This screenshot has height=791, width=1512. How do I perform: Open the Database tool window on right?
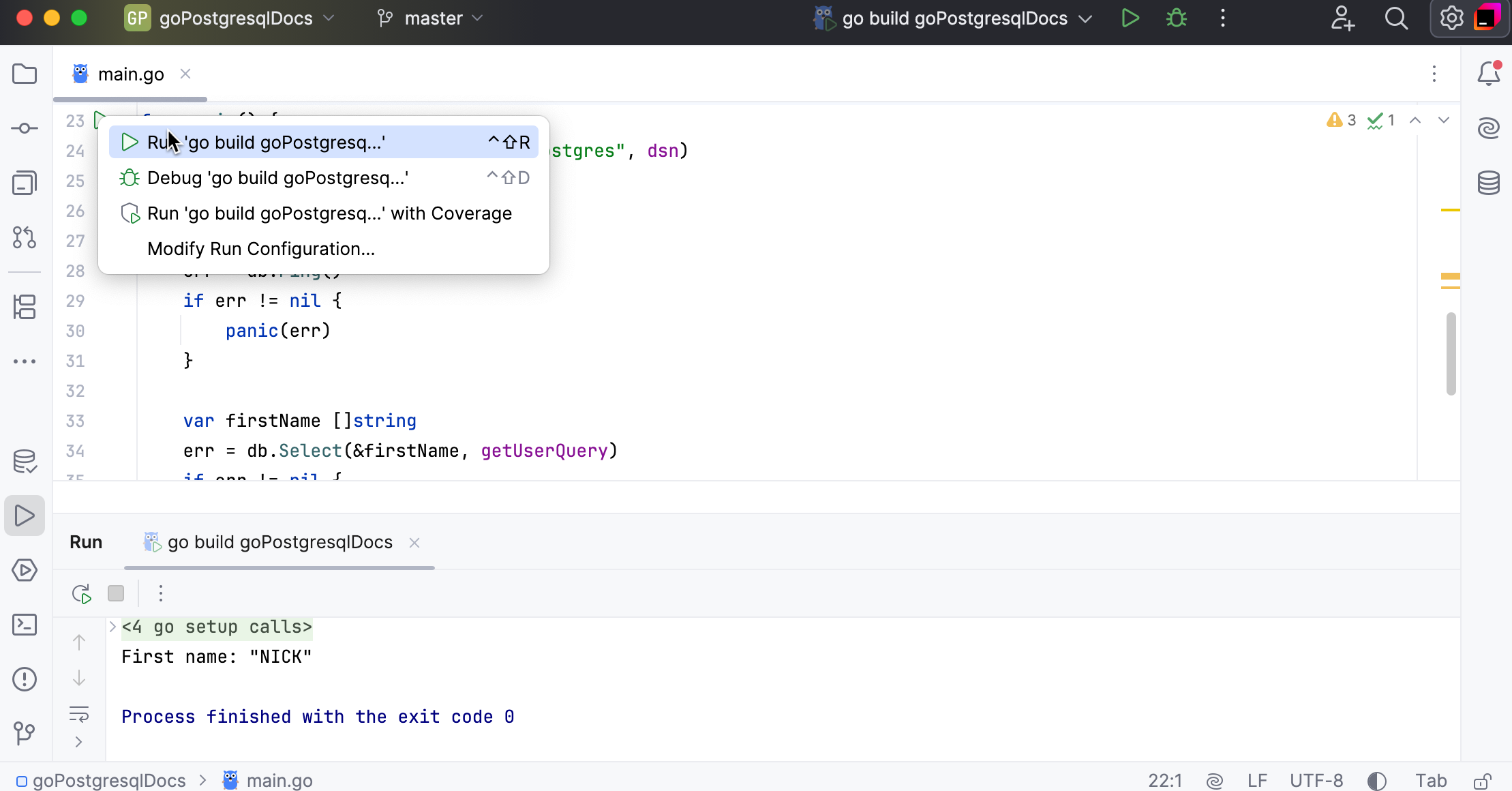point(1488,183)
